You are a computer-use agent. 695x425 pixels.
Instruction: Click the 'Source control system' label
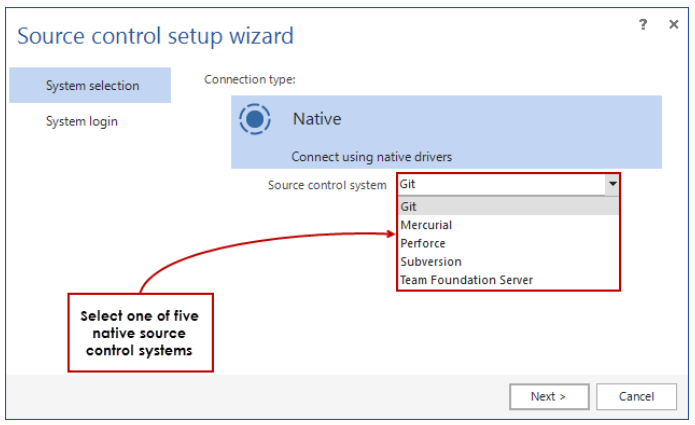pos(327,185)
